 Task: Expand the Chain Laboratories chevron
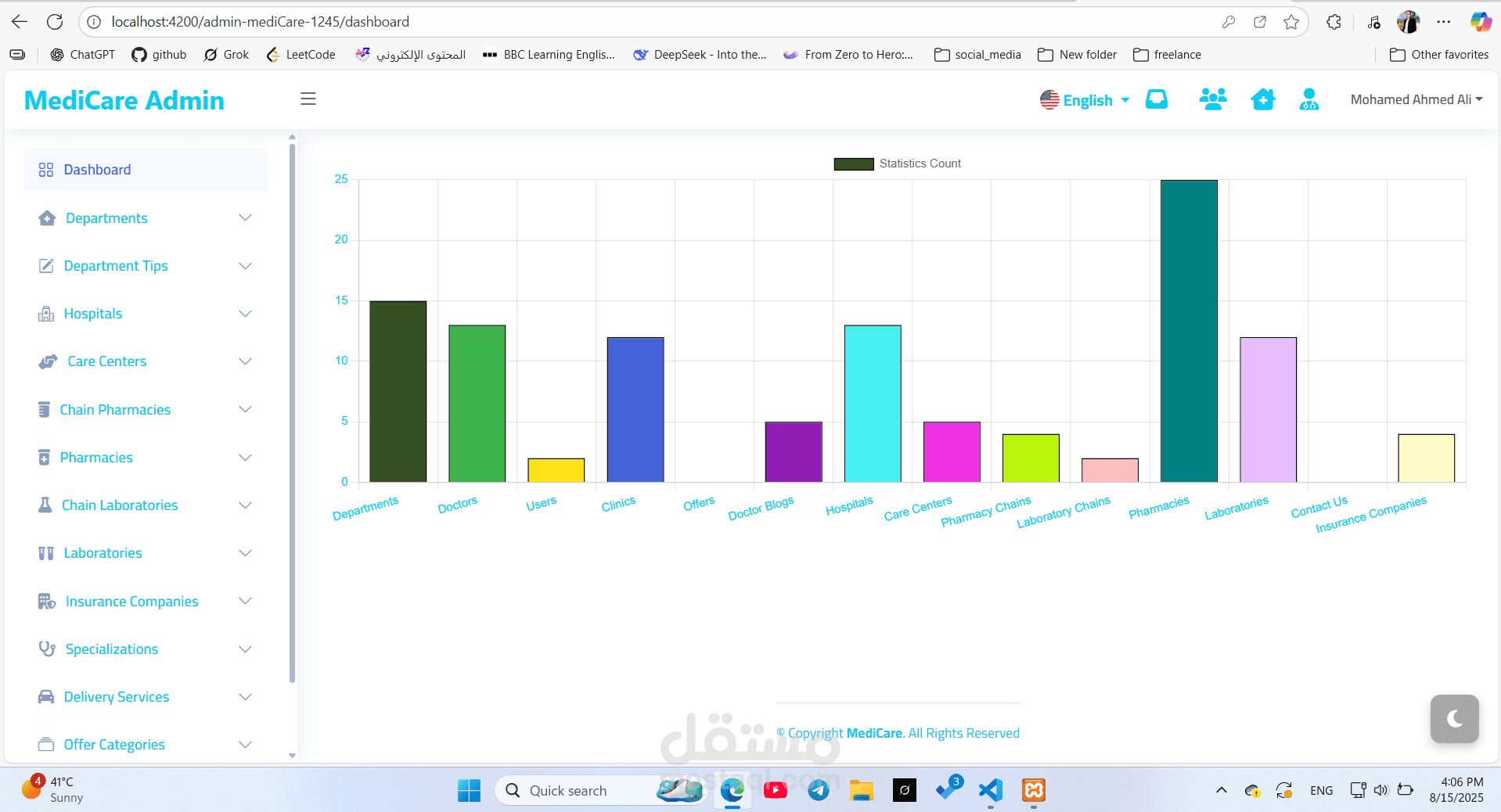pyautogui.click(x=245, y=505)
